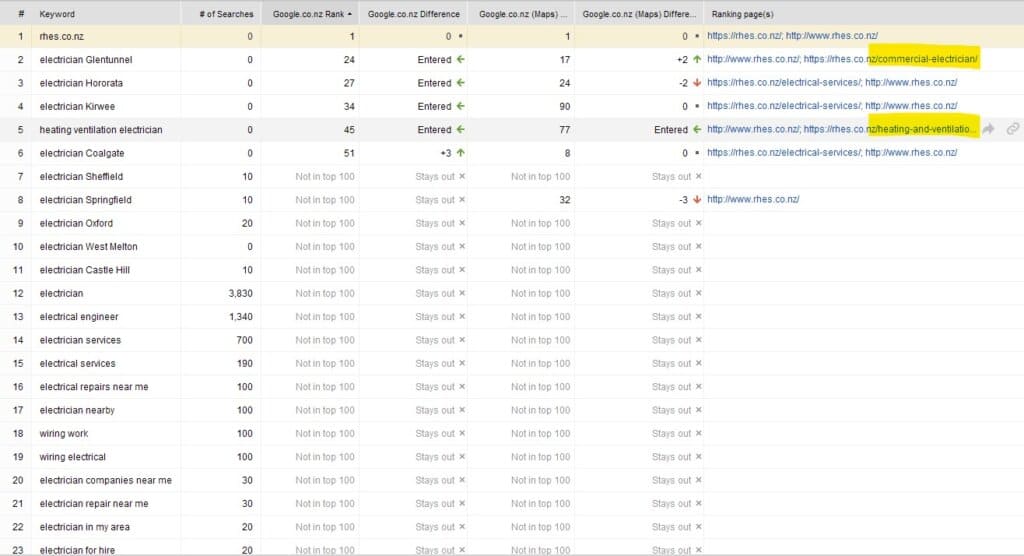Select the electrician West Melton keyword
This screenshot has height=556, width=1024.
point(88,246)
